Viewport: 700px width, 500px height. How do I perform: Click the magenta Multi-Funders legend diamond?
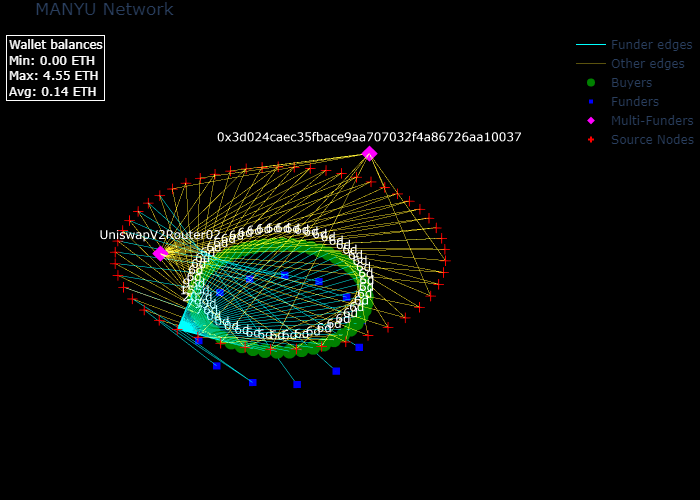(x=591, y=121)
